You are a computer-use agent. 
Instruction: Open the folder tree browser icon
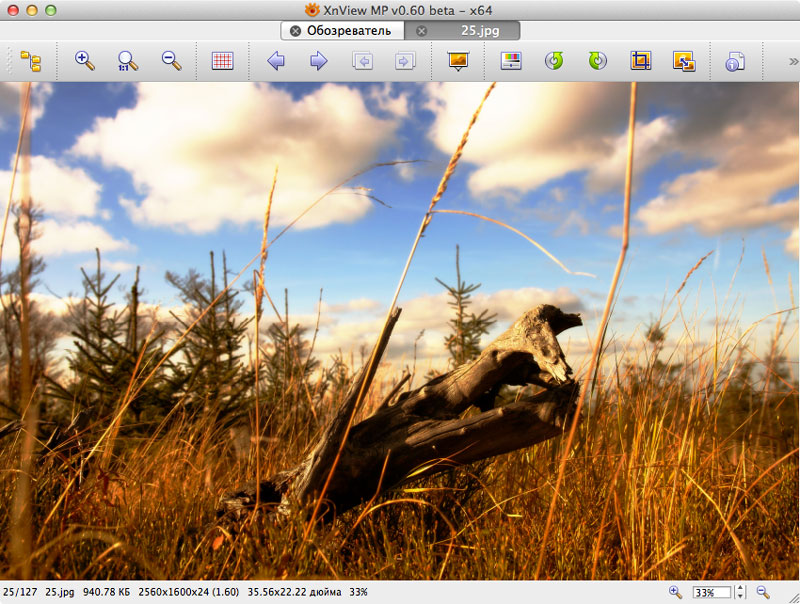(31, 61)
